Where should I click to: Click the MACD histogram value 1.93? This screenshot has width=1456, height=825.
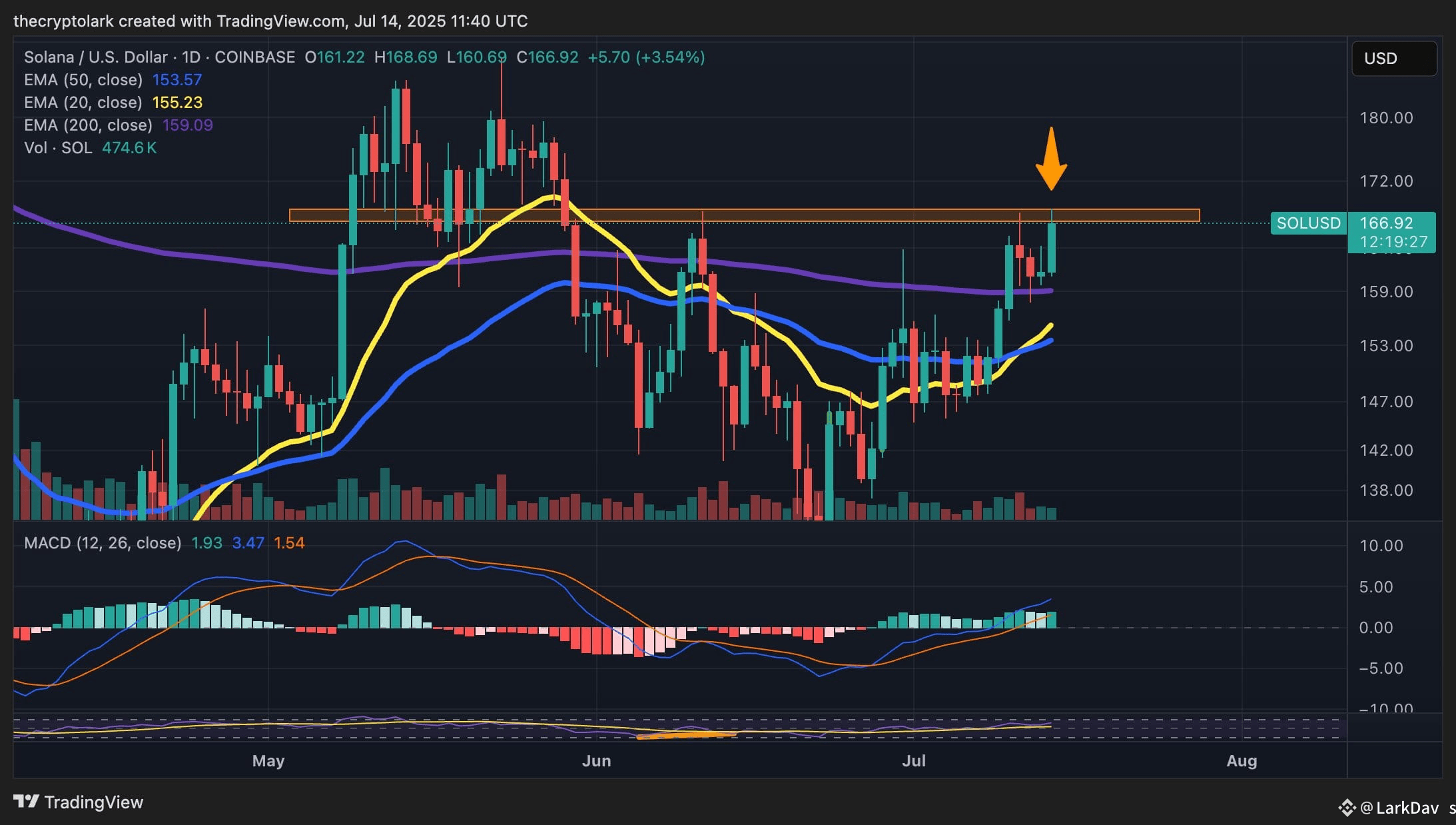(x=206, y=543)
